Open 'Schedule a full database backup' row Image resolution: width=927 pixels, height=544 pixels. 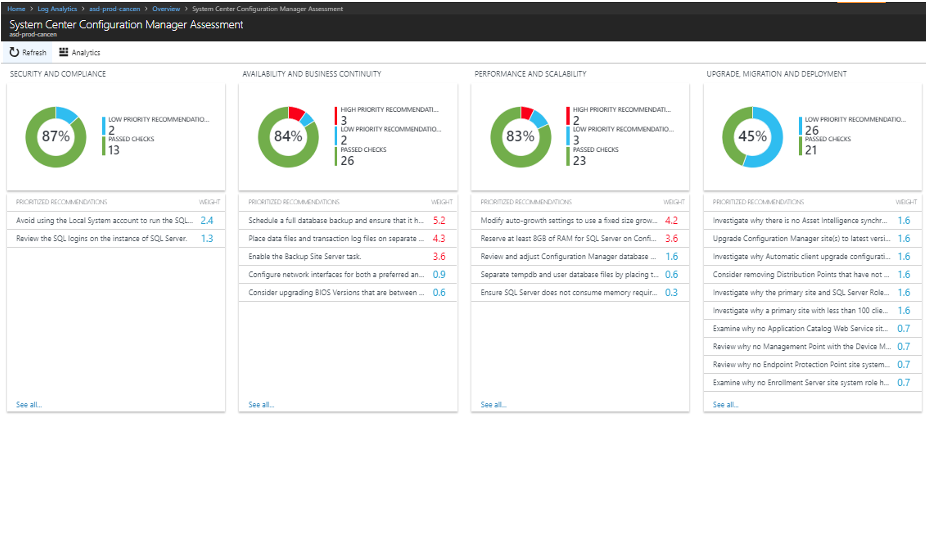pyautogui.click(x=348, y=221)
